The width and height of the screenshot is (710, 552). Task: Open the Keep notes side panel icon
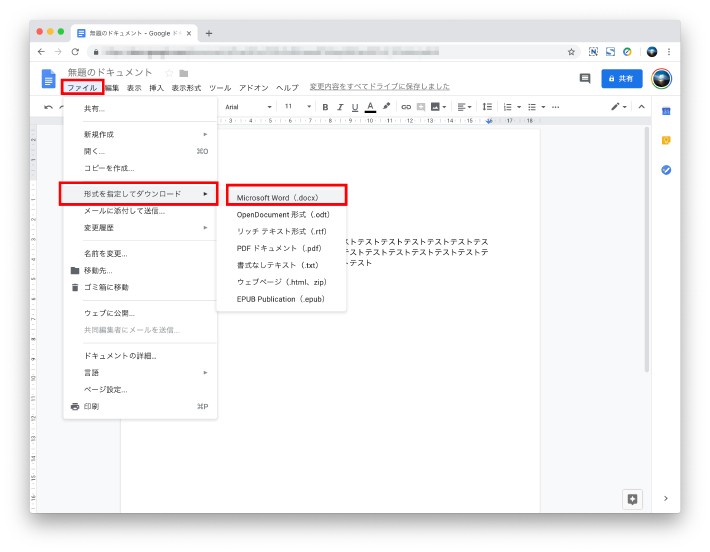pyautogui.click(x=666, y=140)
